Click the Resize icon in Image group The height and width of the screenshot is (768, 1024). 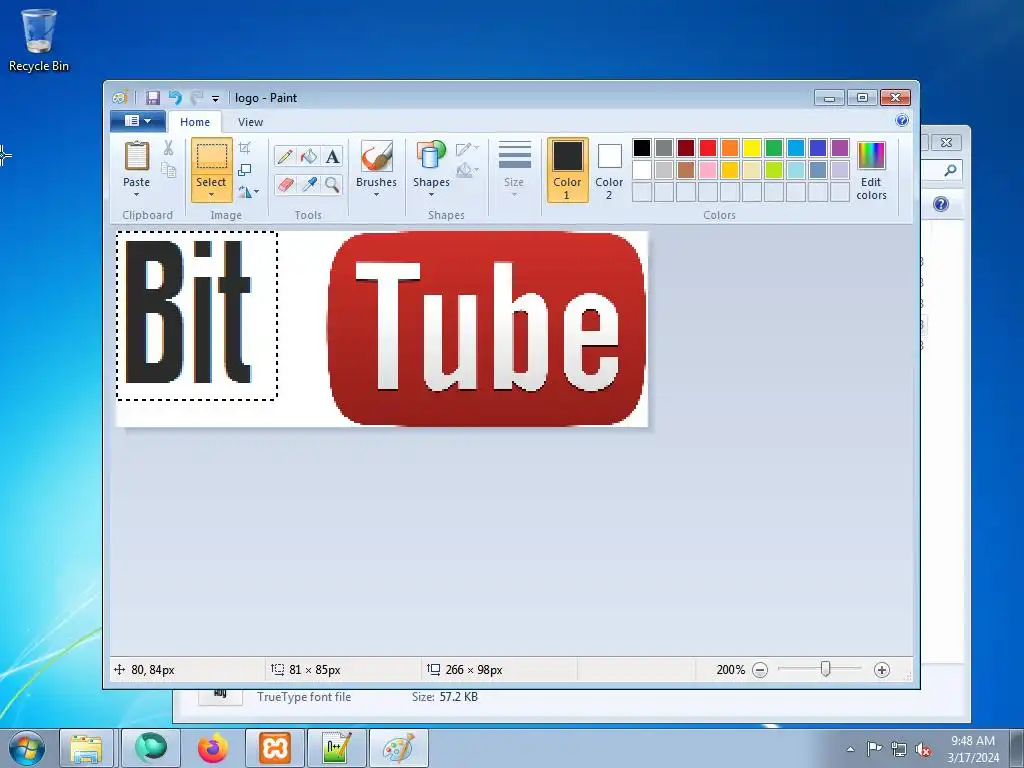coord(245,170)
